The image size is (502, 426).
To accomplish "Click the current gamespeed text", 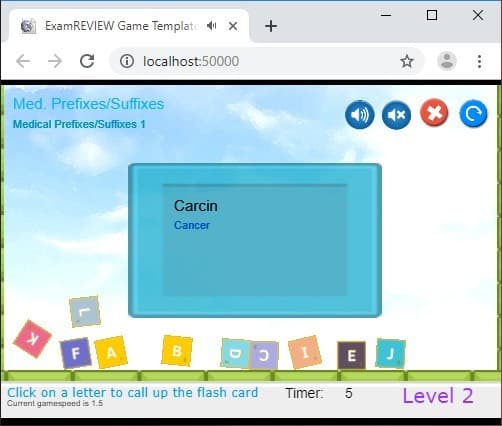I will click(x=55, y=403).
